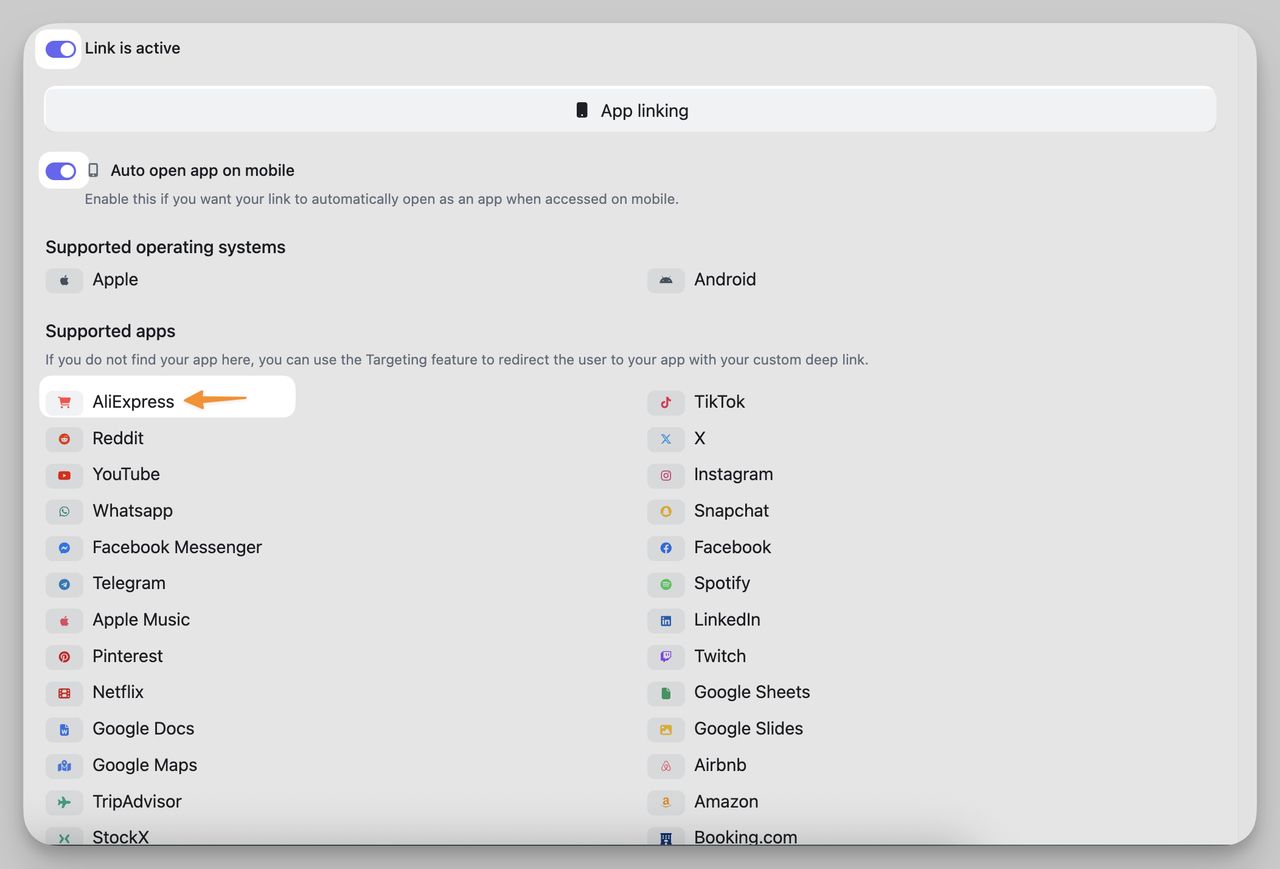The image size is (1280, 869).
Task: Click the Facebook Messenger app icon
Action: click(x=64, y=547)
